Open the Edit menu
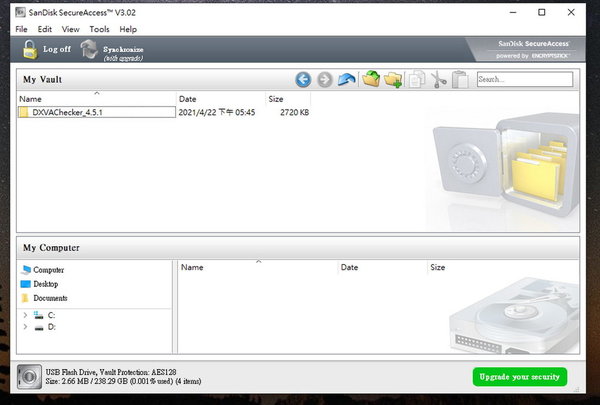 pyautogui.click(x=44, y=29)
